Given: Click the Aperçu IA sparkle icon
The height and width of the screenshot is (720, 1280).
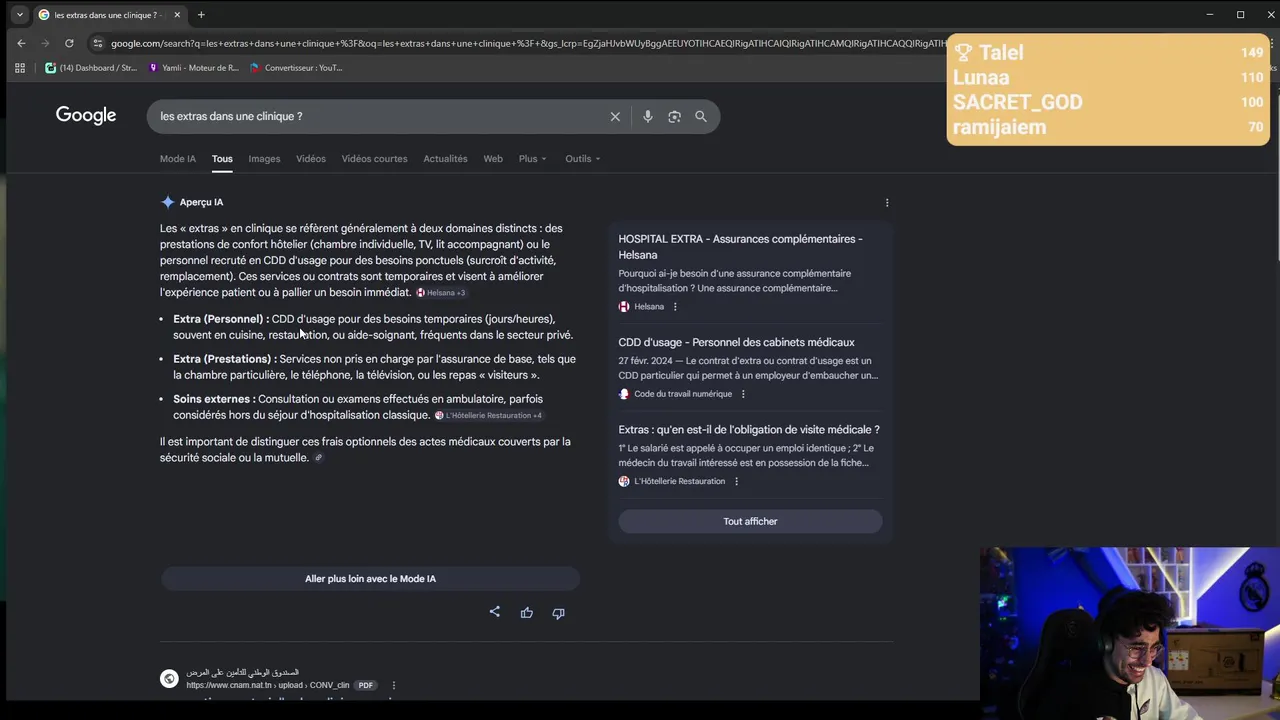Looking at the screenshot, I should tap(168, 202).
